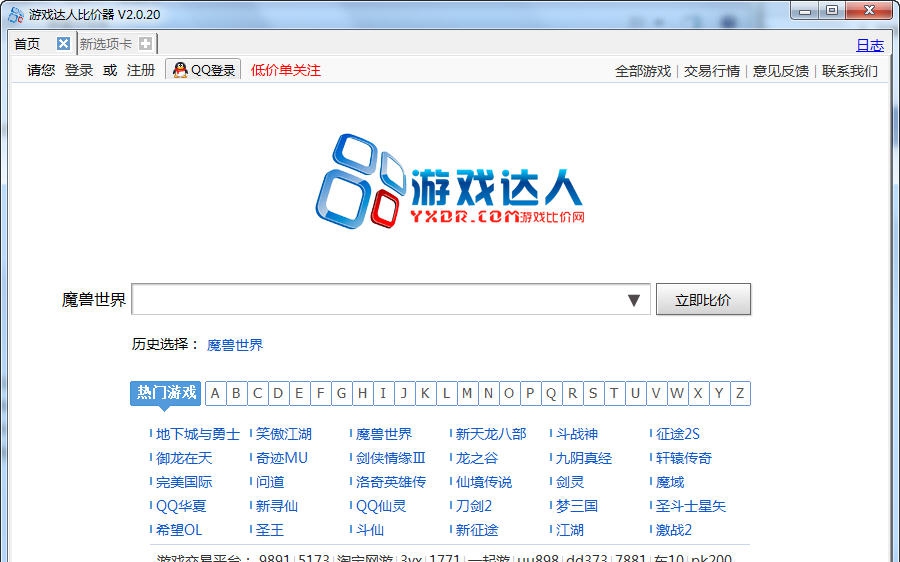The height and width of the screenshot is (562, 900).
Task: Choose the game 轩辕传奇
Action: pyautogui.click(x=684, y=458)
